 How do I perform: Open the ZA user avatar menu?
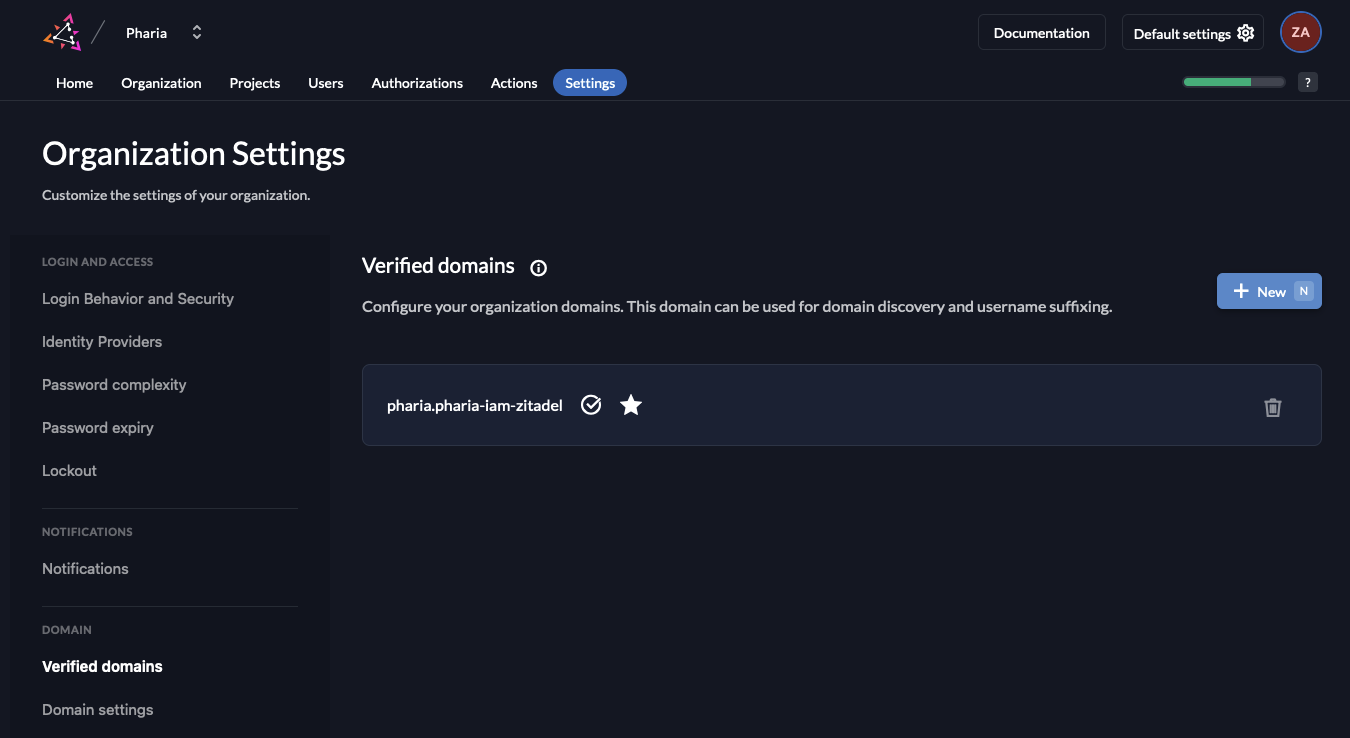(1300, 31)
